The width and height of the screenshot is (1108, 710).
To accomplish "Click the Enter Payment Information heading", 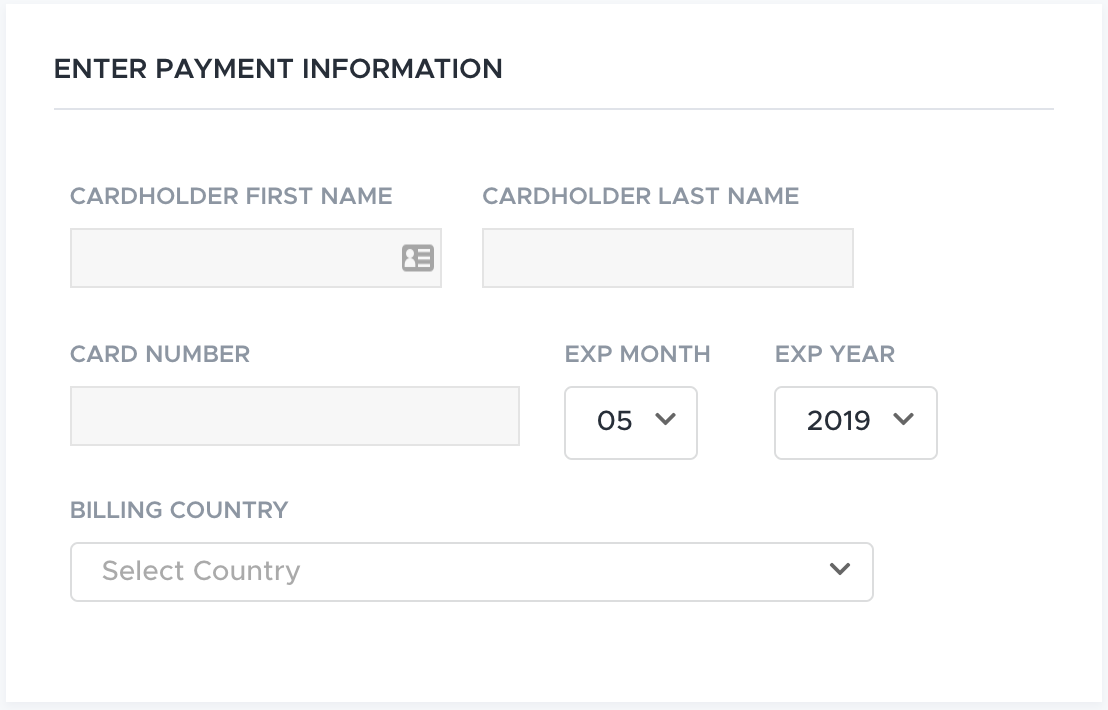I will [278, 69].
